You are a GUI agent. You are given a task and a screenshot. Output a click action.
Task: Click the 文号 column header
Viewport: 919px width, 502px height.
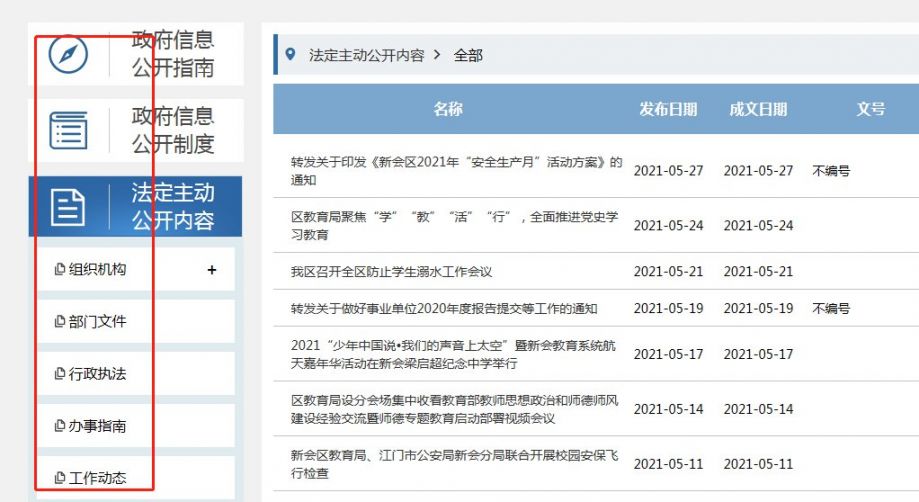coord(871,109)
